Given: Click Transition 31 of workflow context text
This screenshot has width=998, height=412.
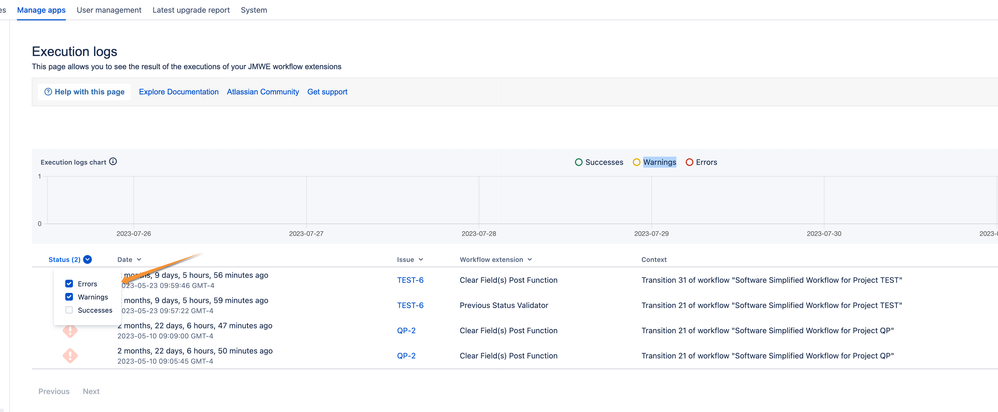Looking at the screenshot, I should [771, 280].
